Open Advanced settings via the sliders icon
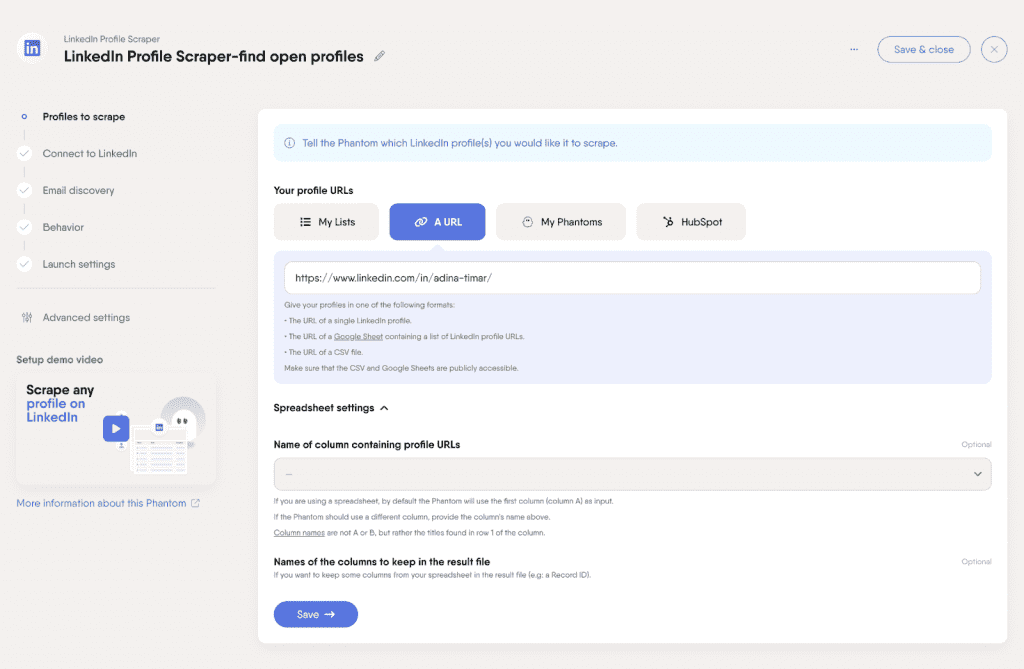Screen dimensions: 1024x669 click(25, 317)
